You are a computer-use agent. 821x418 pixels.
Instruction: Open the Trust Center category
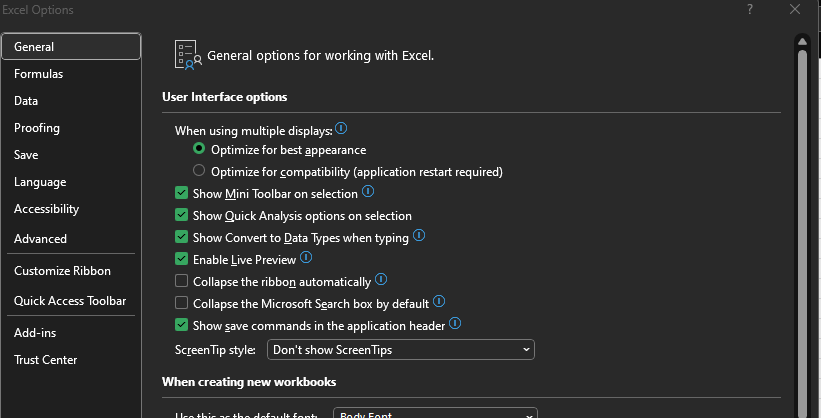[x=46, y=360]
